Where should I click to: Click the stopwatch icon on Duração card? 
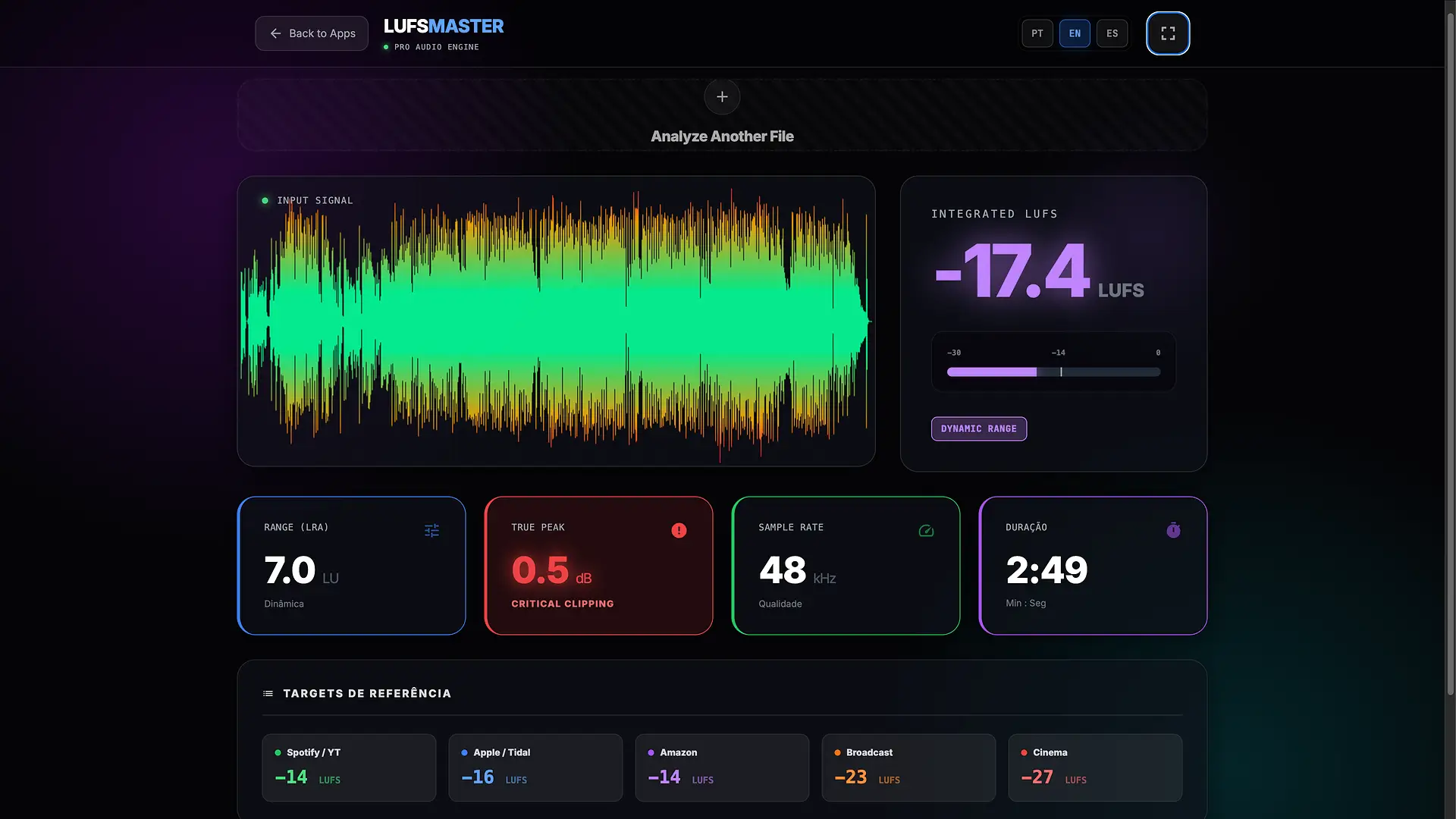pyautogui.click(x=1173, y=530)
